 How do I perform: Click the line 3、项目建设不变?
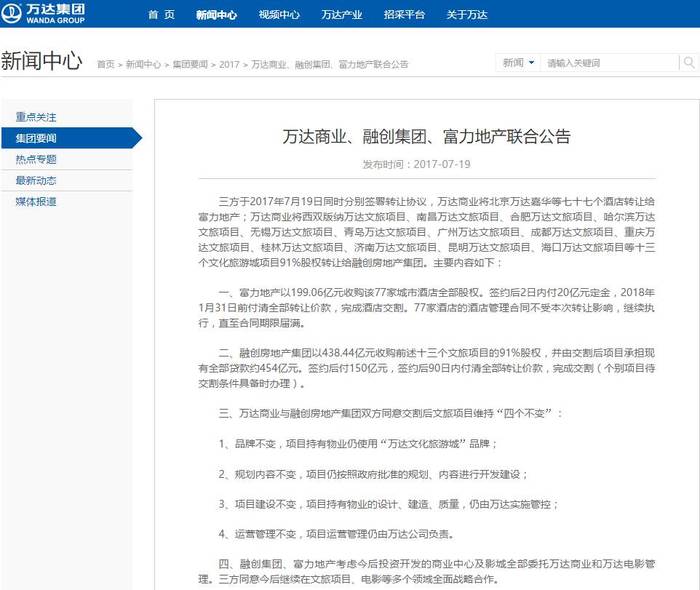point(388,504)
